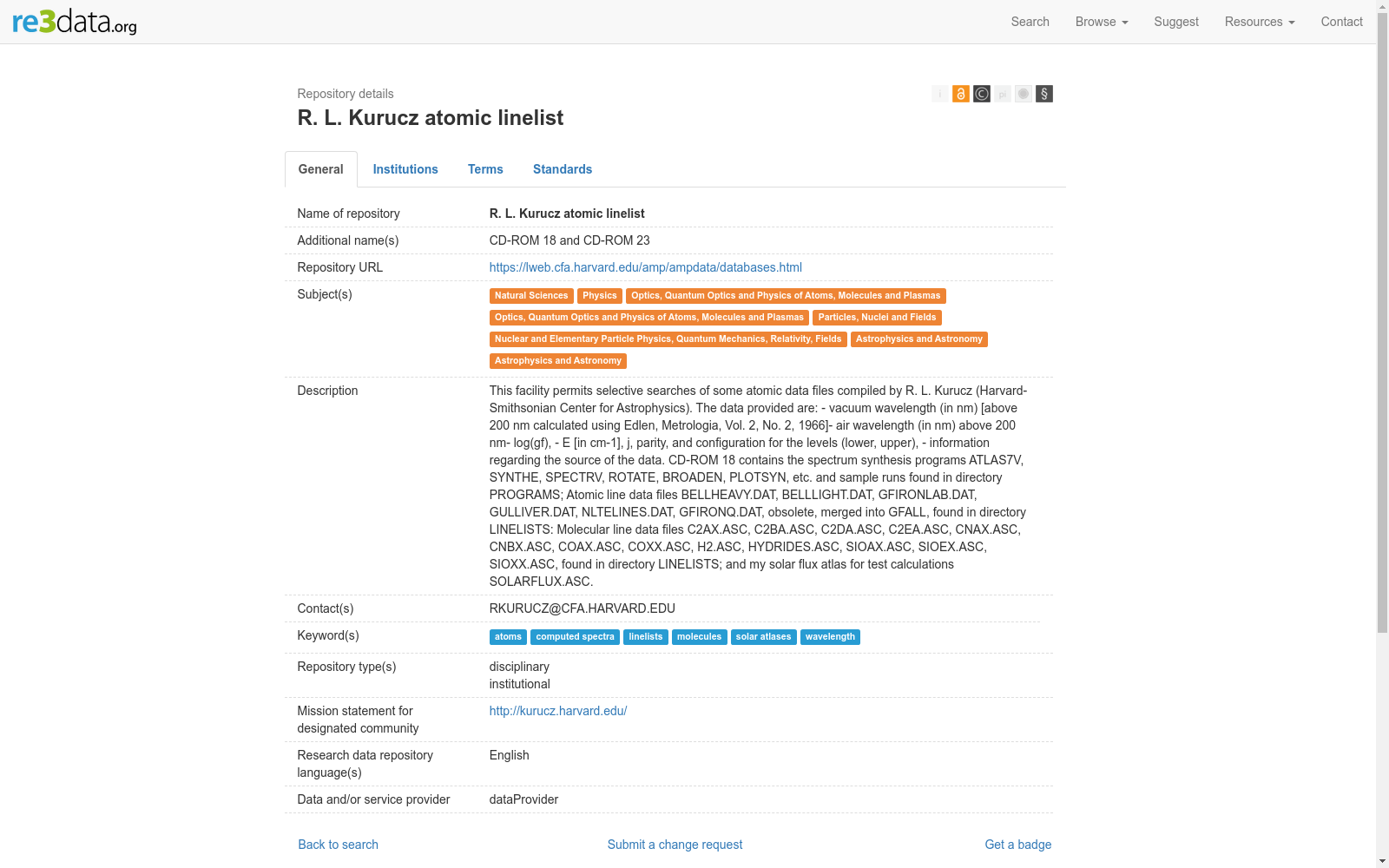Switch to the Terms tab
Screen dimensions: 1389x868
485,169
